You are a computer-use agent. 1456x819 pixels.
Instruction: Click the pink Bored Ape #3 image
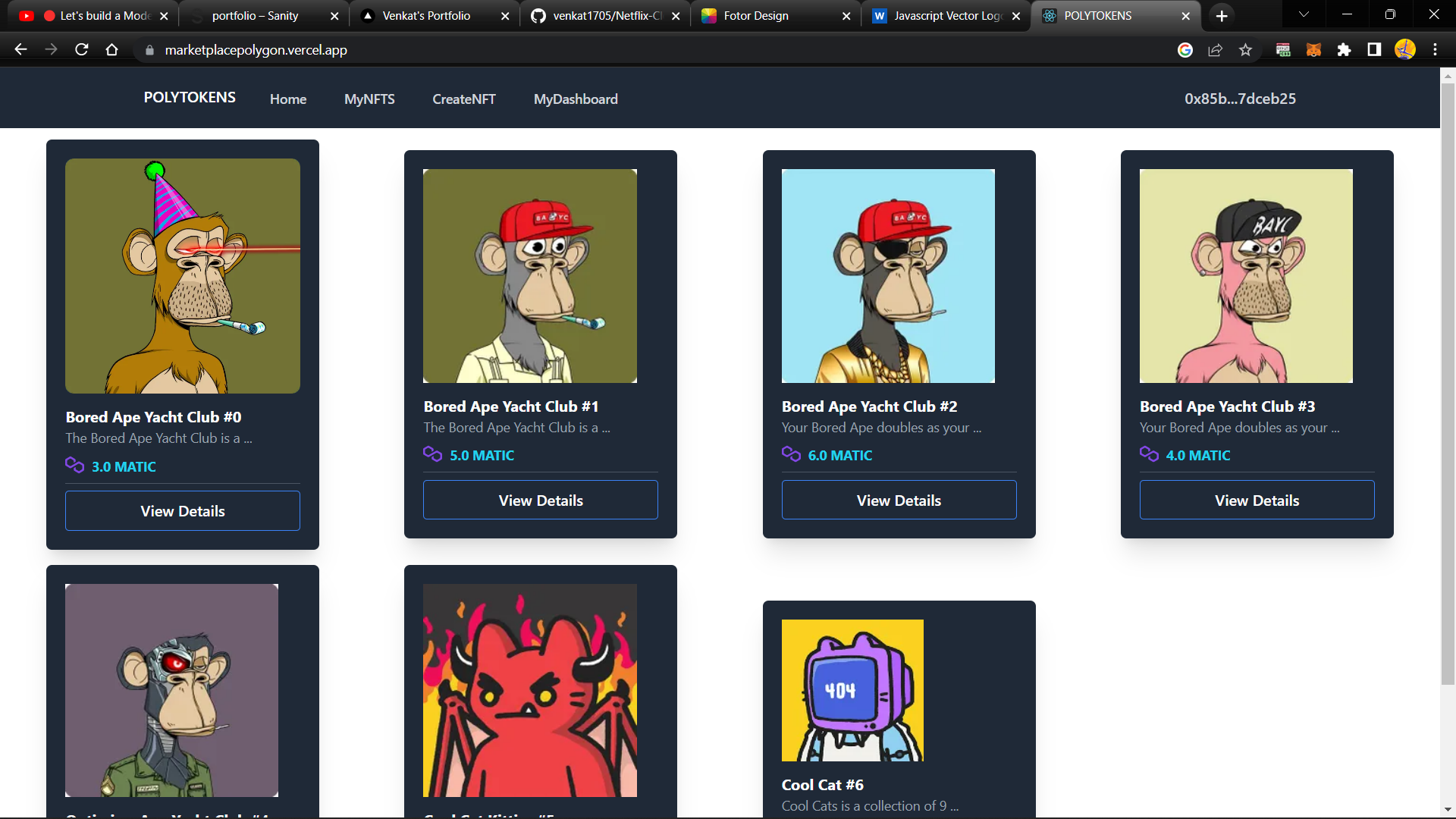coord(1246,276)
